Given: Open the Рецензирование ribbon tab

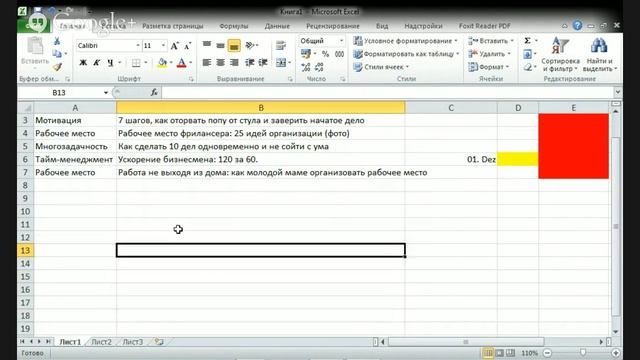Looking at the screenshot, I should point(333,26).
